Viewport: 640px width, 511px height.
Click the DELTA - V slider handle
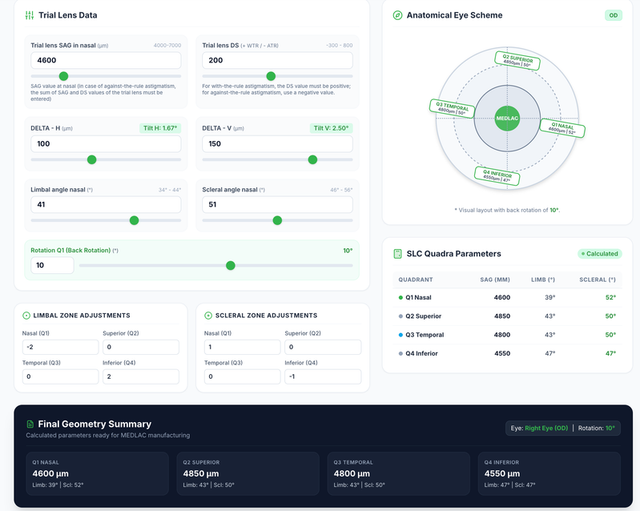313,160
